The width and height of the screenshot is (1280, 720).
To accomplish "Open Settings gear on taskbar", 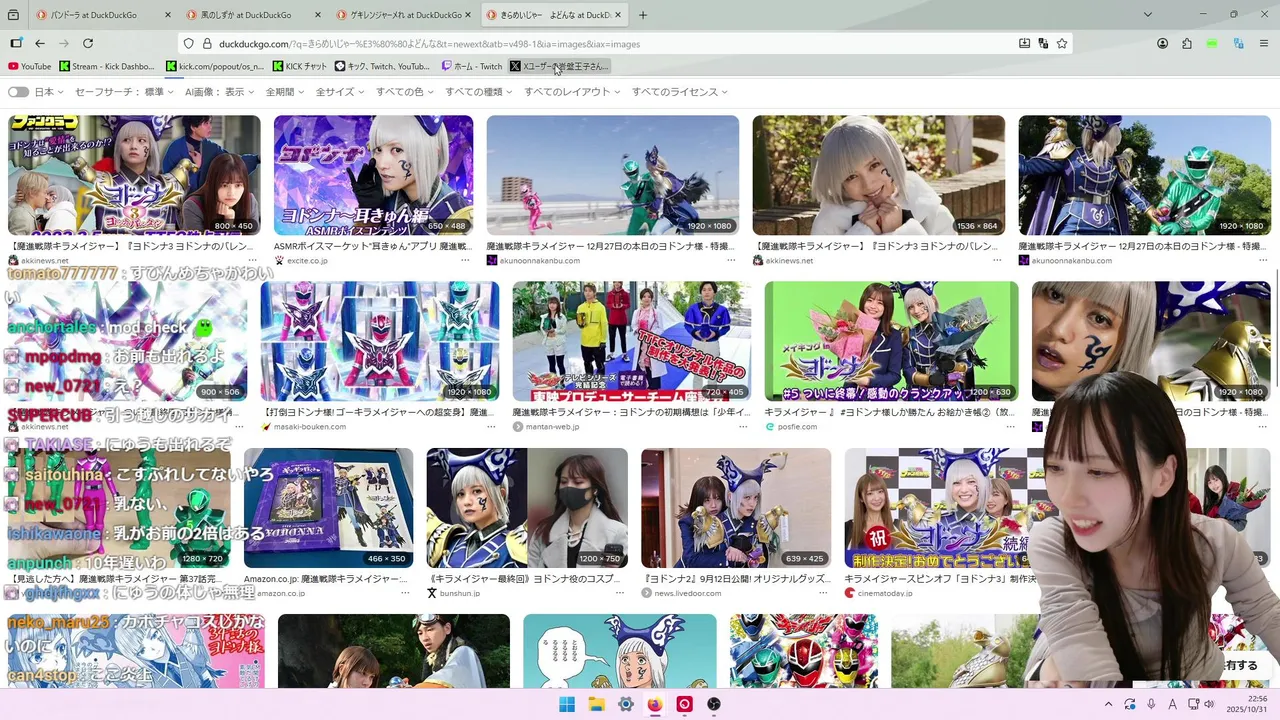I will [x=626, y=704].
